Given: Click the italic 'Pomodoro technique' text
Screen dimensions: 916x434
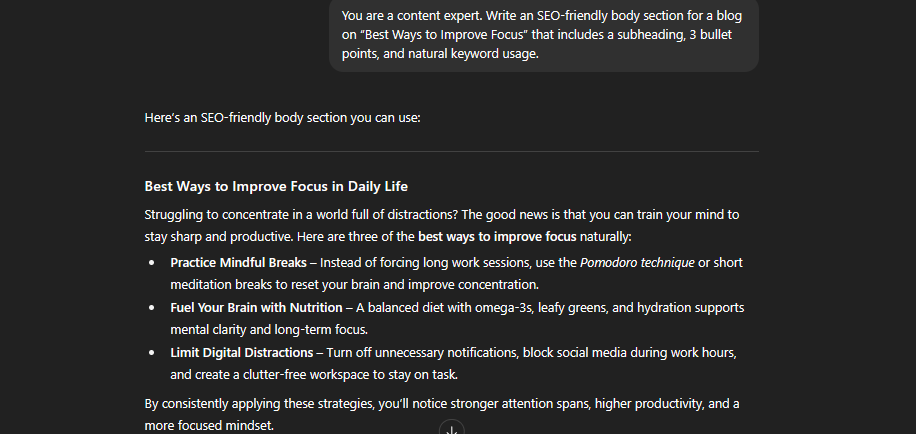Looking at the screenshot, I should pos(637,263).
